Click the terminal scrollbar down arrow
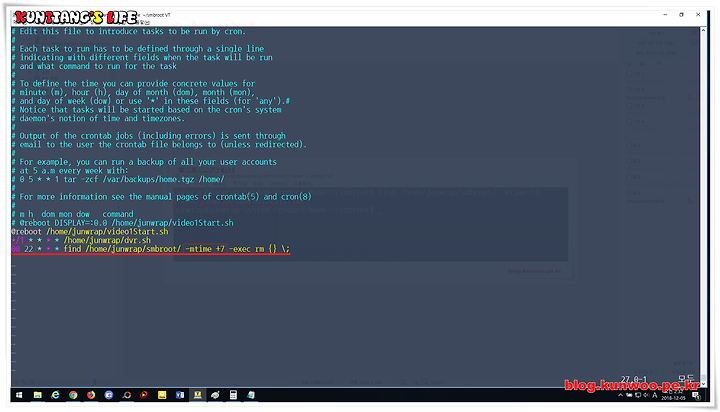This screenshot has width=720, height=412. (703, 384)
